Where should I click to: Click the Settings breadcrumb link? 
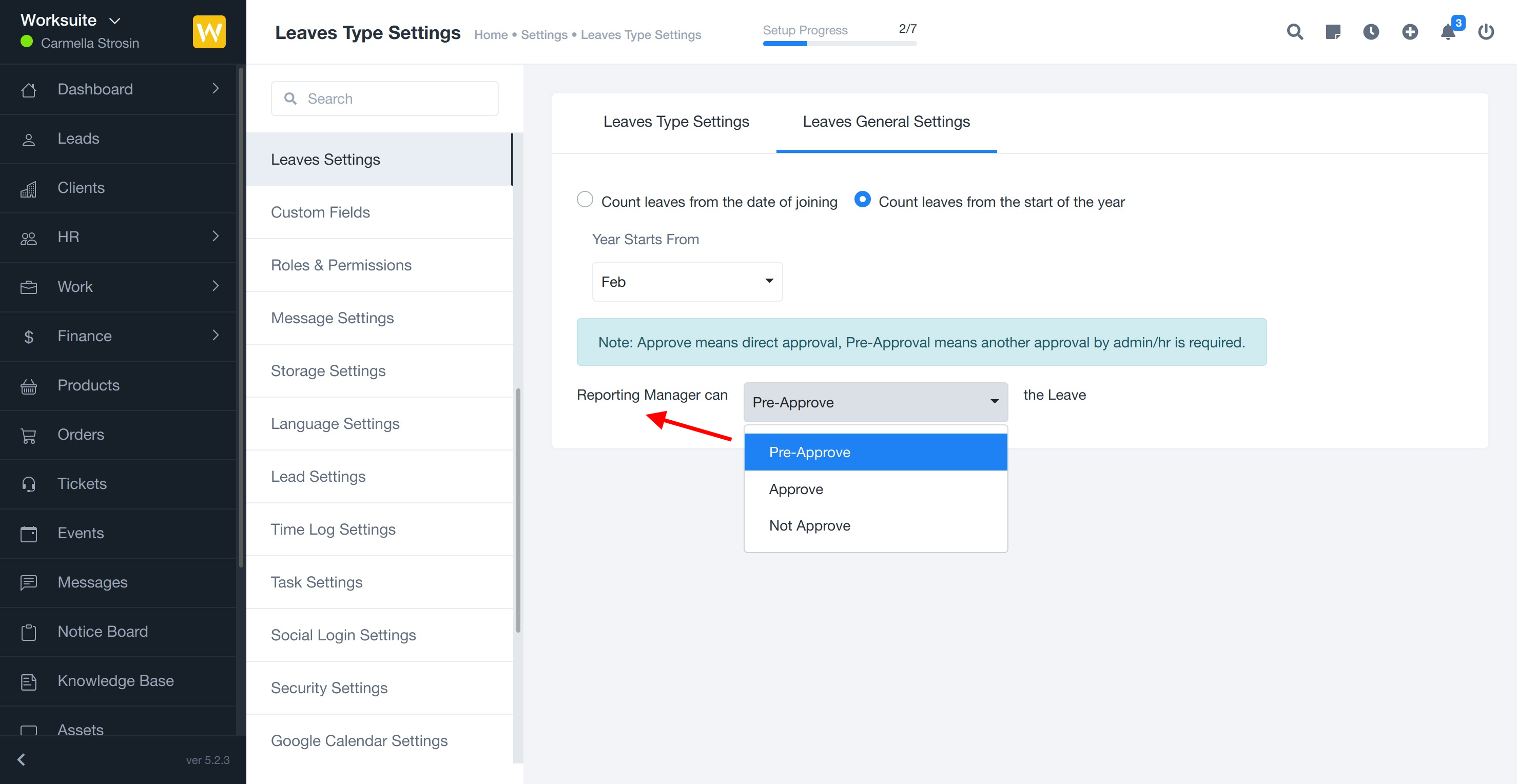[543, 35]
